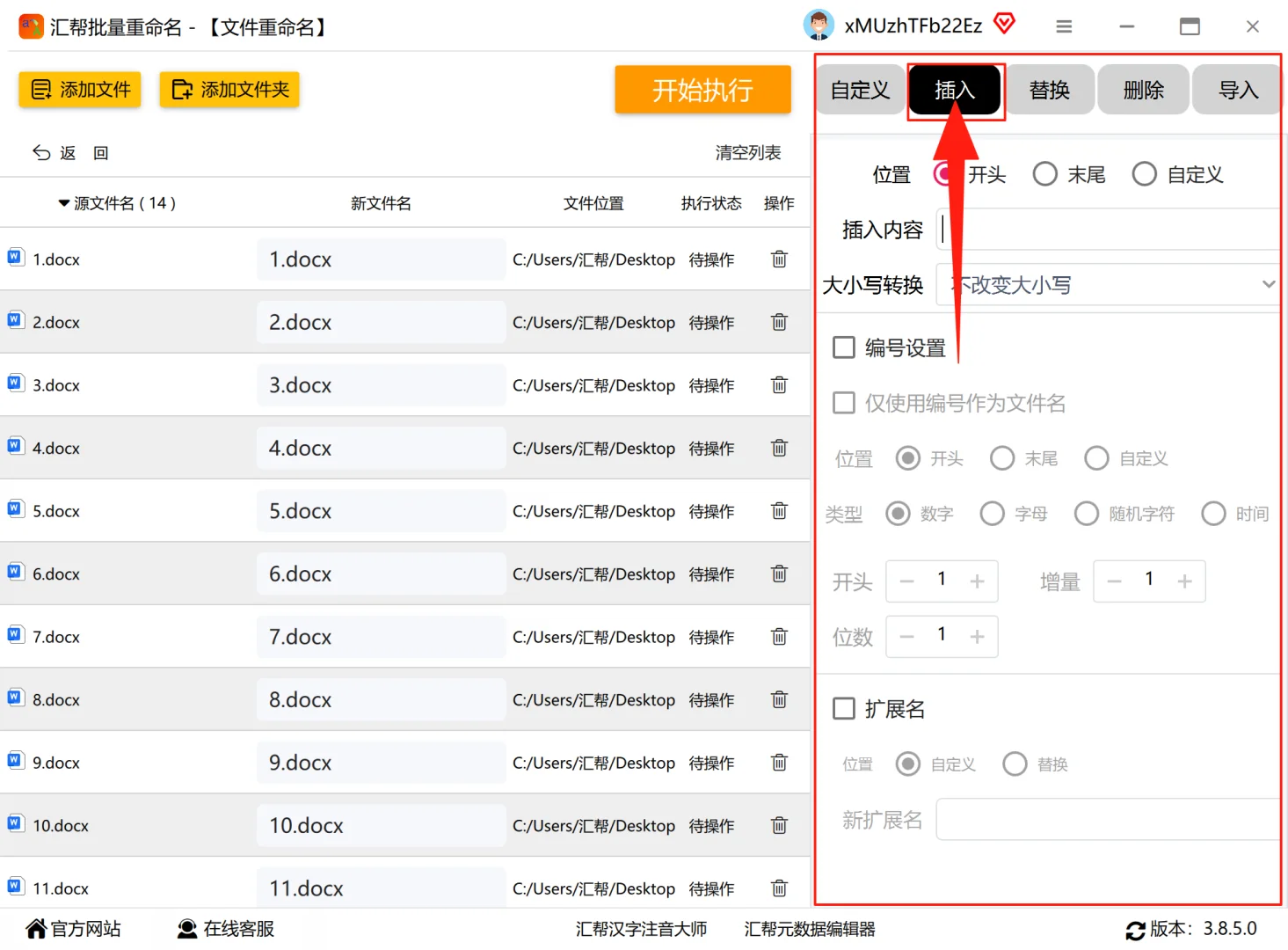This screenshot has height=950, width=1288.
Task: Open the 大小写转换 case conversion dropdown
Action: pos(1267,284)
